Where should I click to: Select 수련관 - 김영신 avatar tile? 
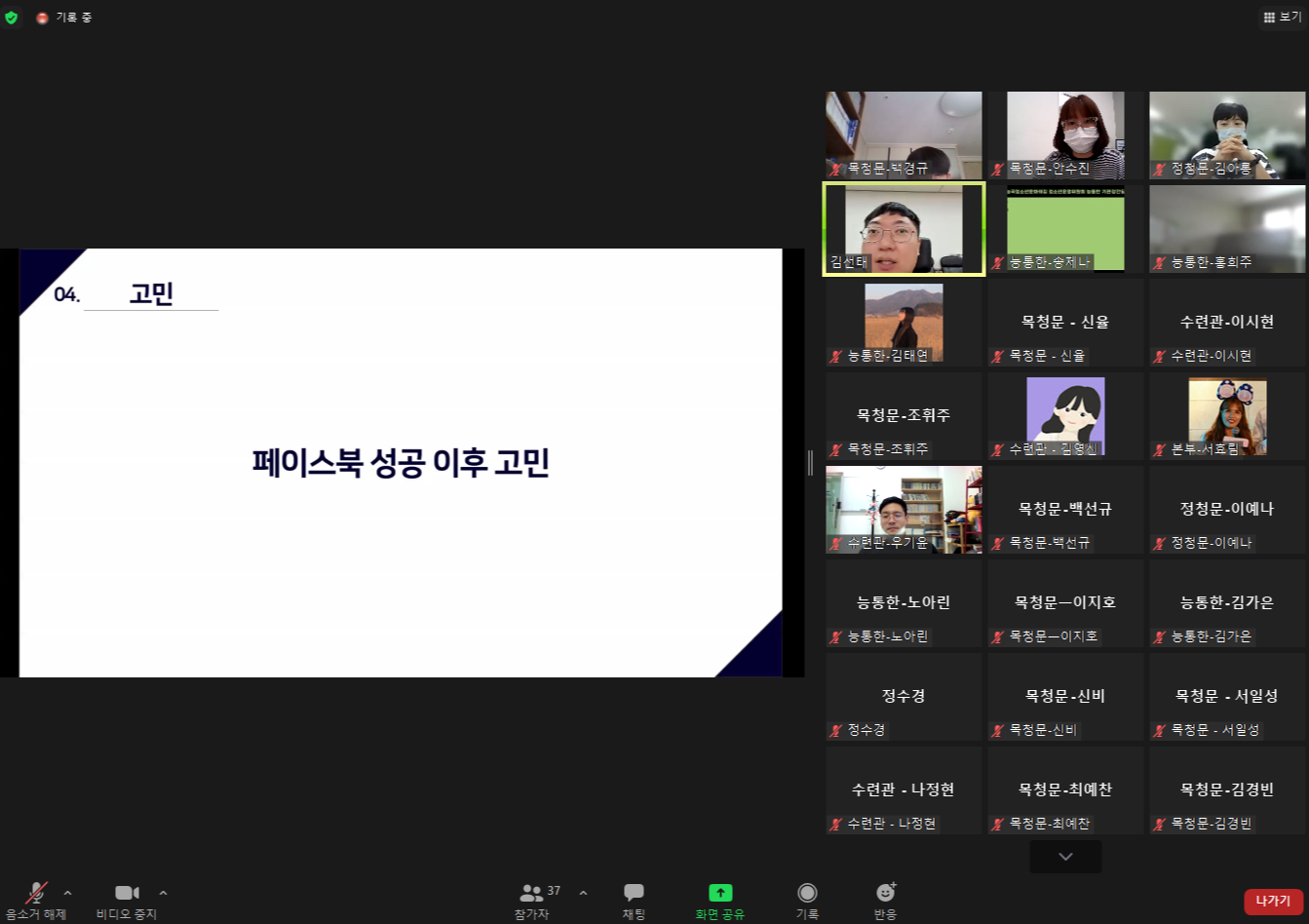[1065, 415]
